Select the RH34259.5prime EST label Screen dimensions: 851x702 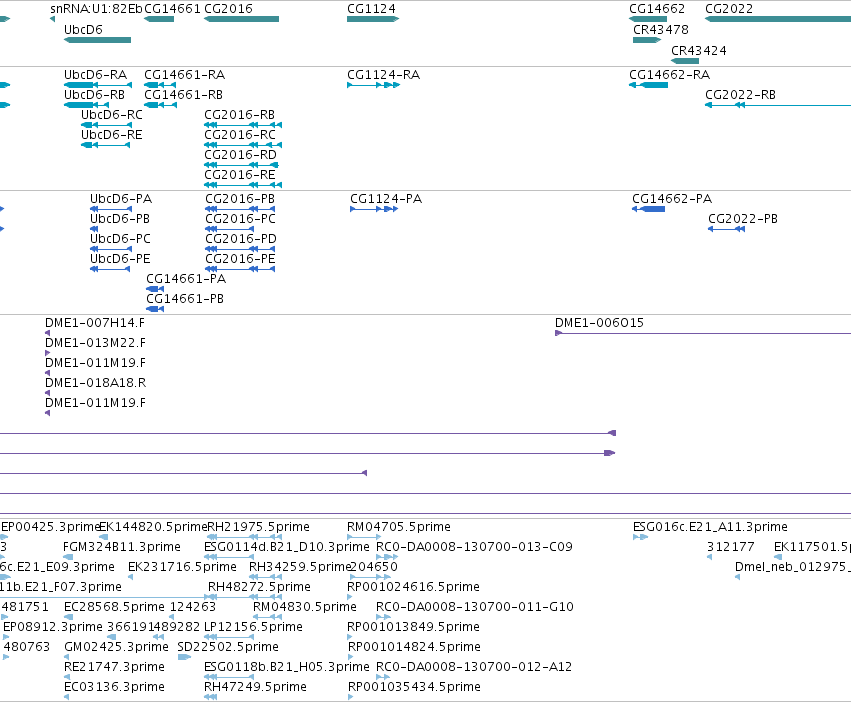(300, 567)
